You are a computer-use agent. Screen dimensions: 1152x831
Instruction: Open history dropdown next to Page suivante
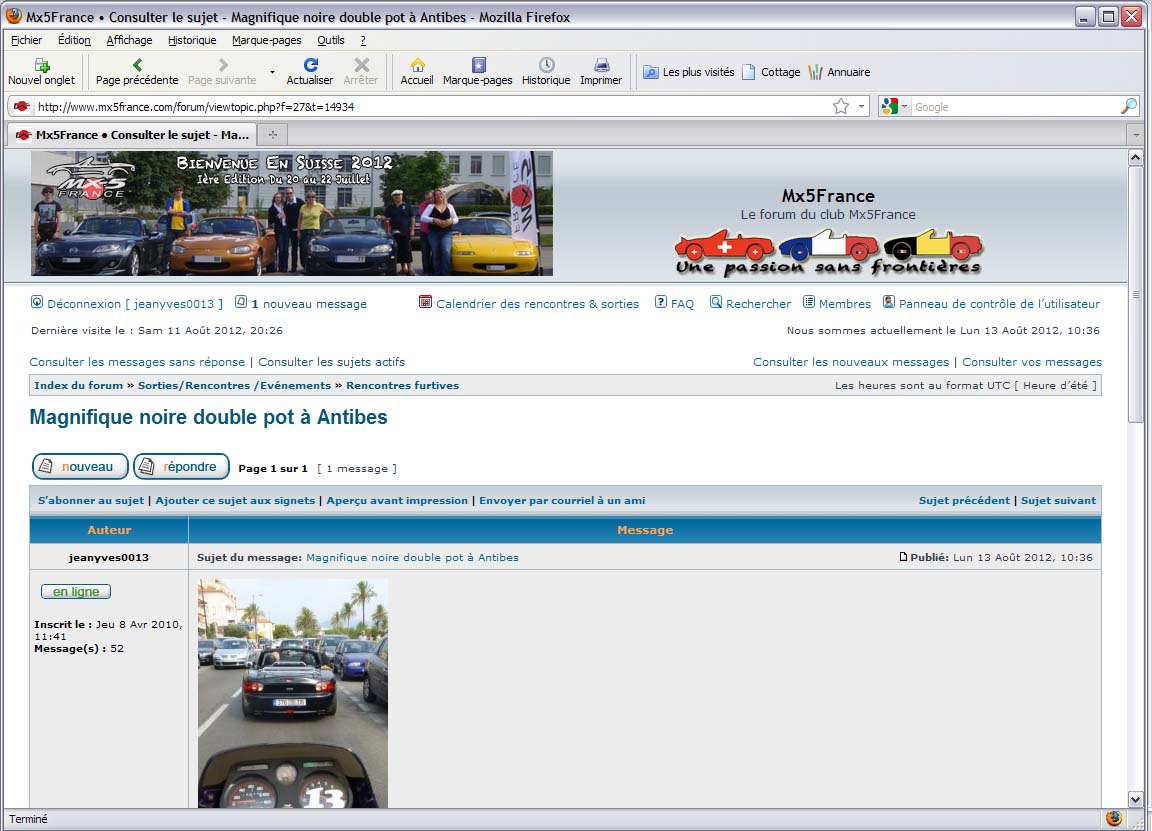(x=272, y=72)
